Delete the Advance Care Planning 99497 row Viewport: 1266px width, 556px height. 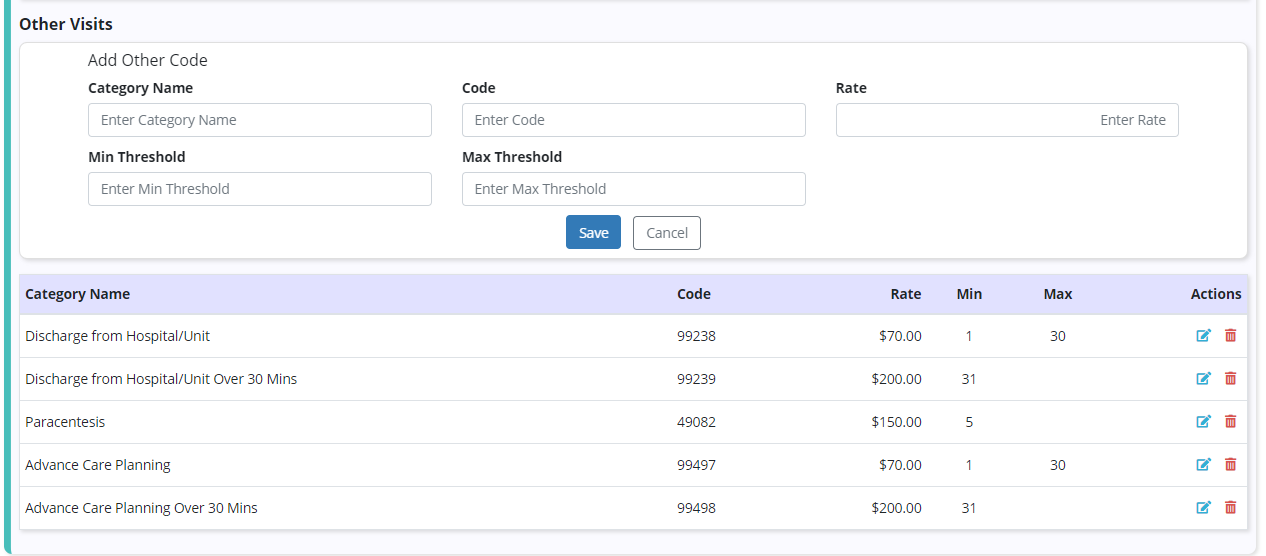click(x=1230, y=465)
